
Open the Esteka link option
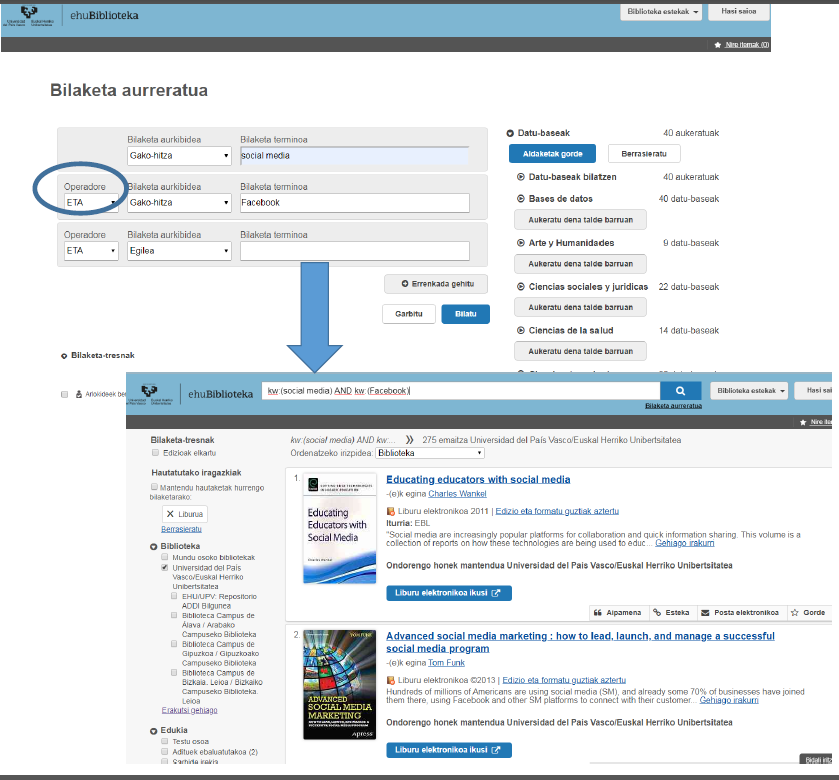(671, 612)
